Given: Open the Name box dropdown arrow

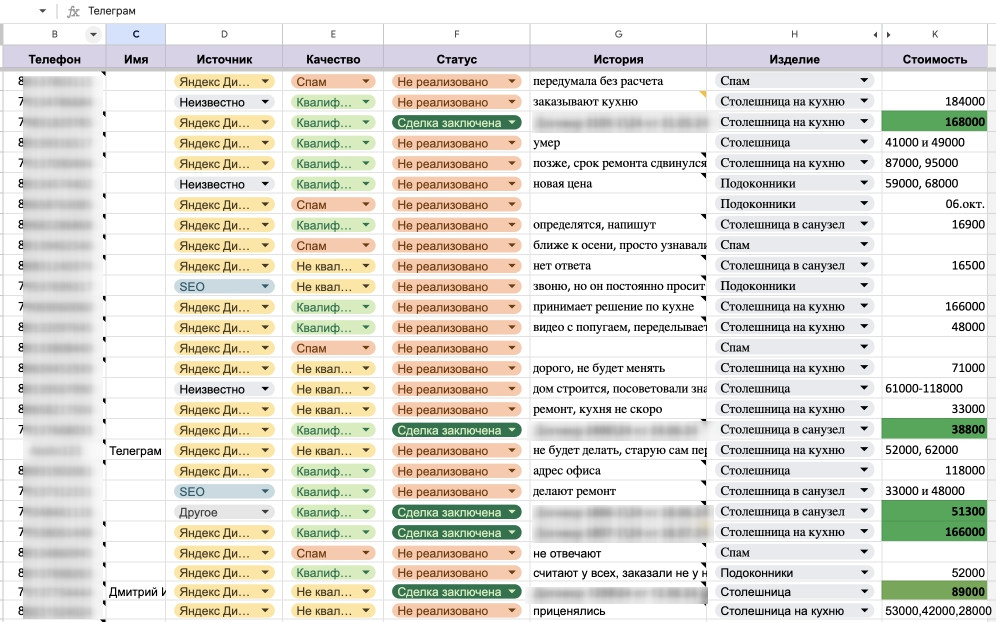Looking at the screenshot, I should pos(42,11).
